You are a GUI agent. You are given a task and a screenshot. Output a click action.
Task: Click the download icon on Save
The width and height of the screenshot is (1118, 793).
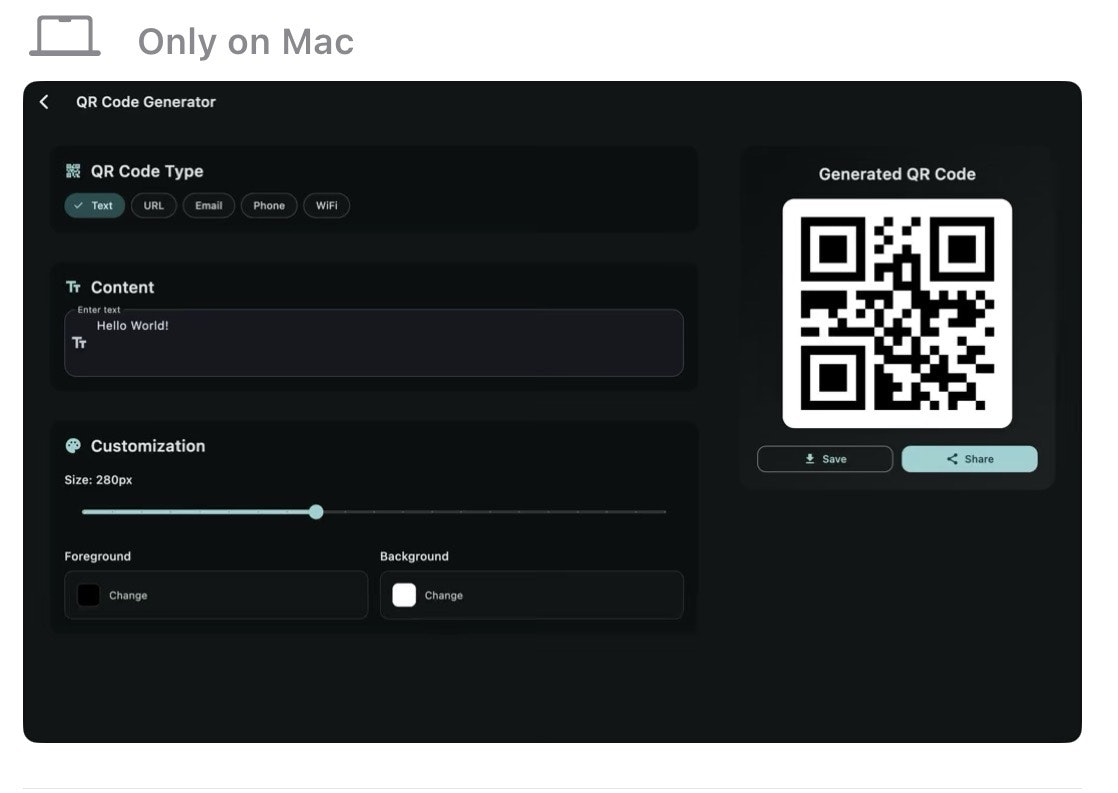(x=810, y=459)
